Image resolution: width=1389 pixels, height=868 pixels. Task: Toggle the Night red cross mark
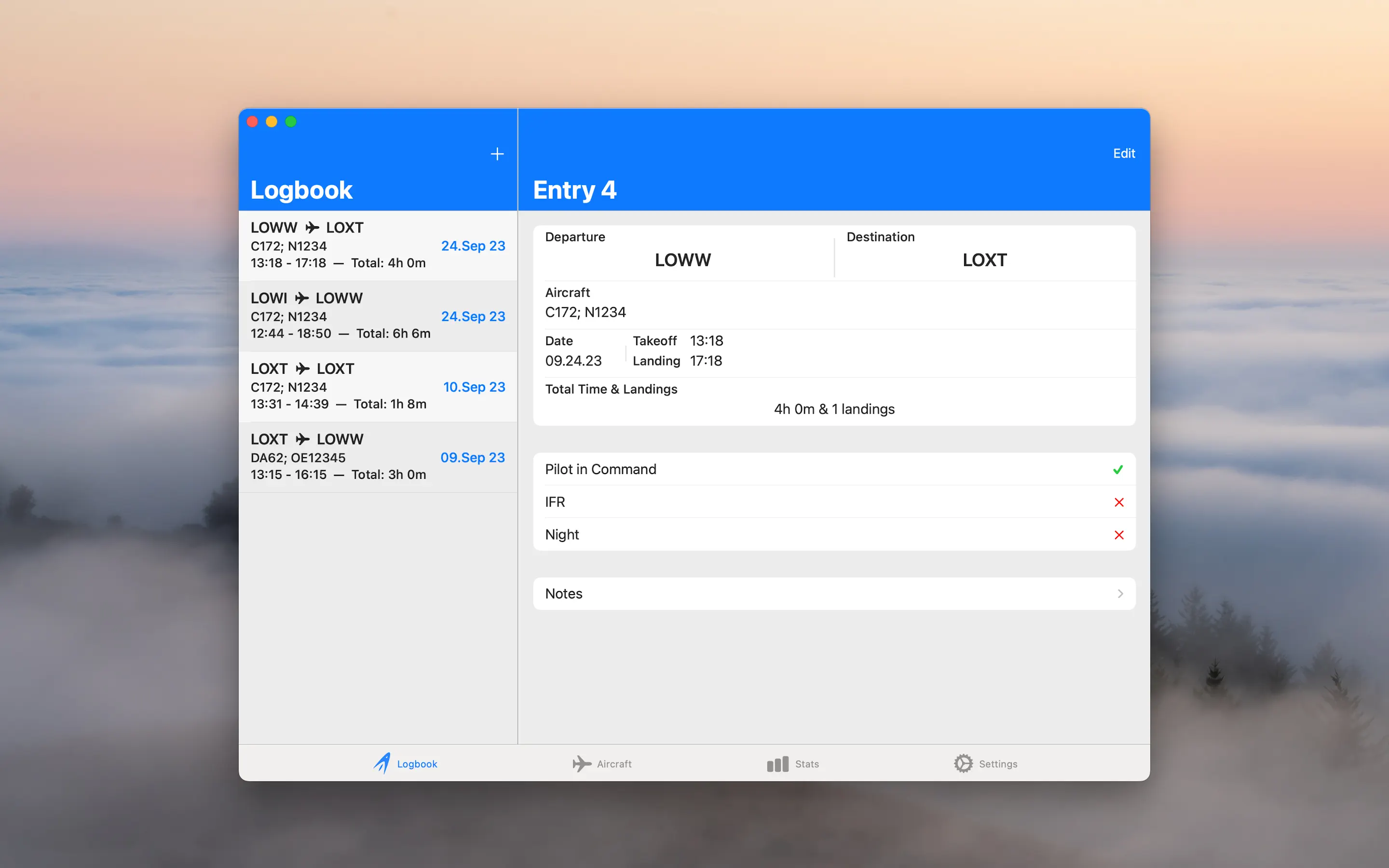(1118, 535)
